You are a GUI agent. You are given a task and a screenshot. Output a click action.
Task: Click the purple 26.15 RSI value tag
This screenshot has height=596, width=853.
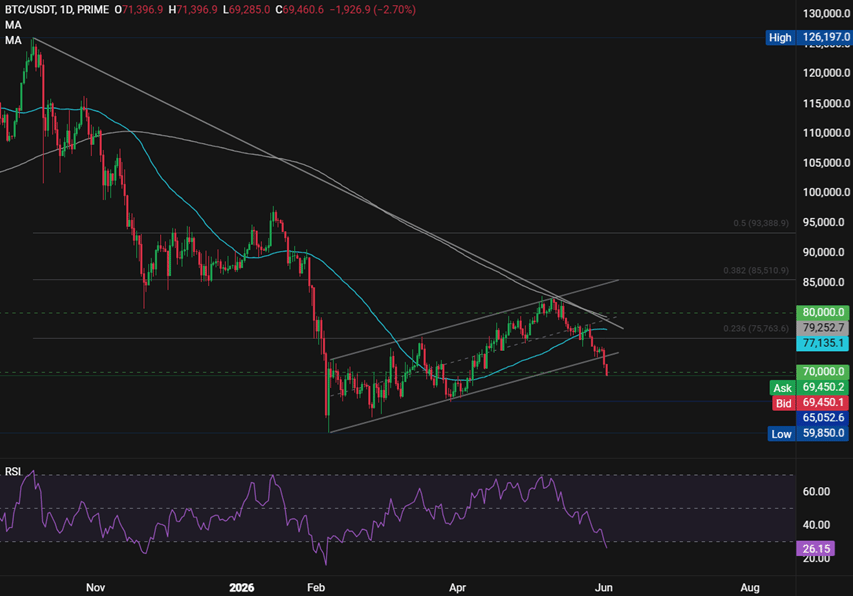[x=816, y=549]
